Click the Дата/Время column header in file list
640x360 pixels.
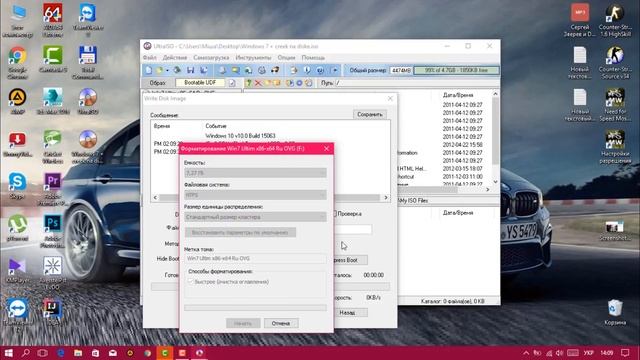point(458,95)
